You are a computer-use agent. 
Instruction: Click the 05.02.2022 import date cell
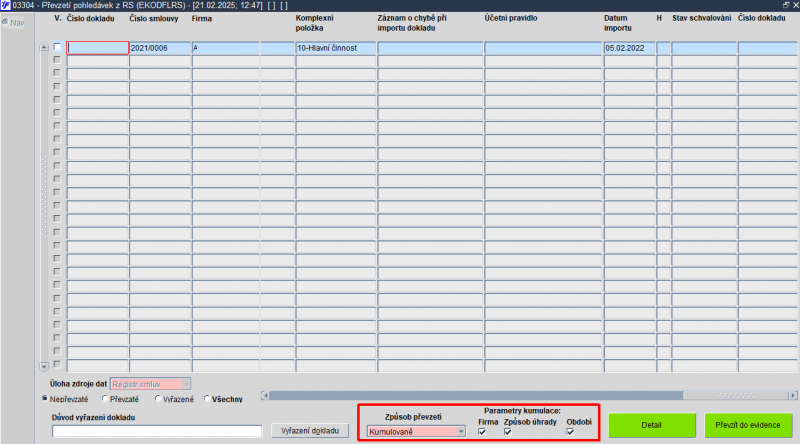click(629, 48)
